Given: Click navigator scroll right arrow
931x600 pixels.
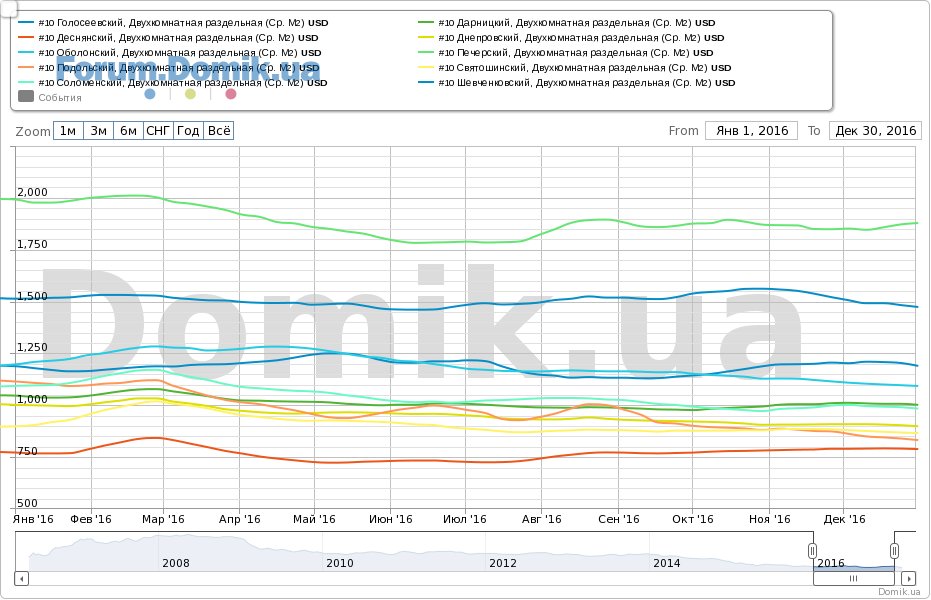Looking at the screenshot, I should point(908,578).
